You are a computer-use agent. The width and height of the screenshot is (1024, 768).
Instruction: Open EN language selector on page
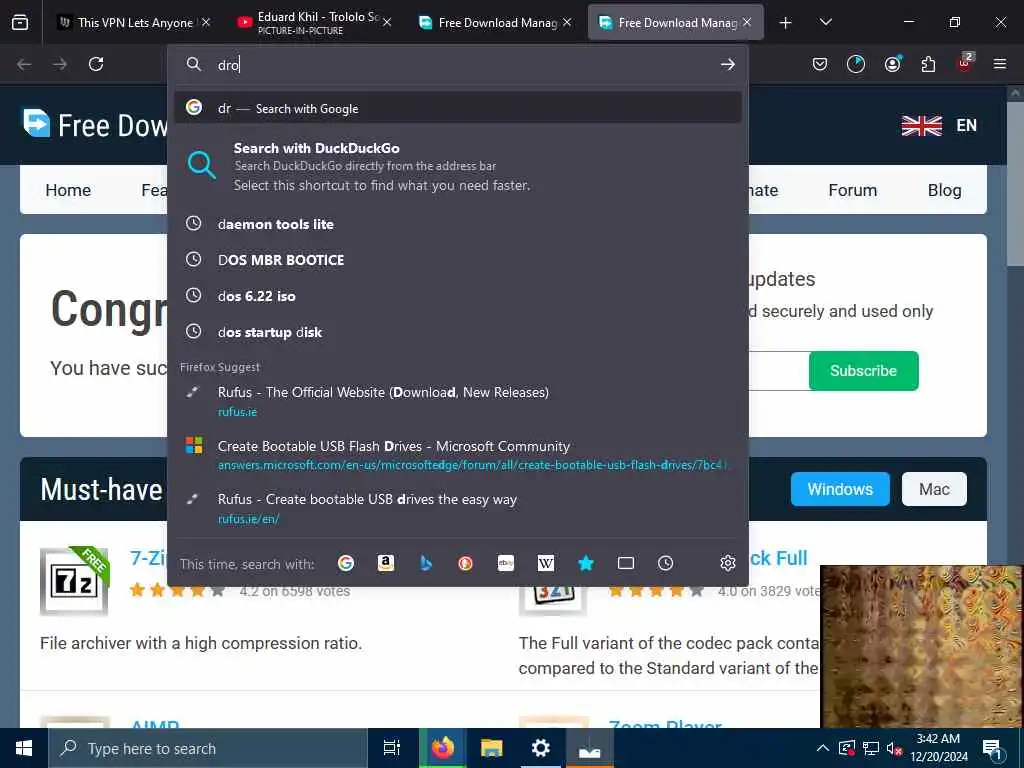tap(939, 125)
